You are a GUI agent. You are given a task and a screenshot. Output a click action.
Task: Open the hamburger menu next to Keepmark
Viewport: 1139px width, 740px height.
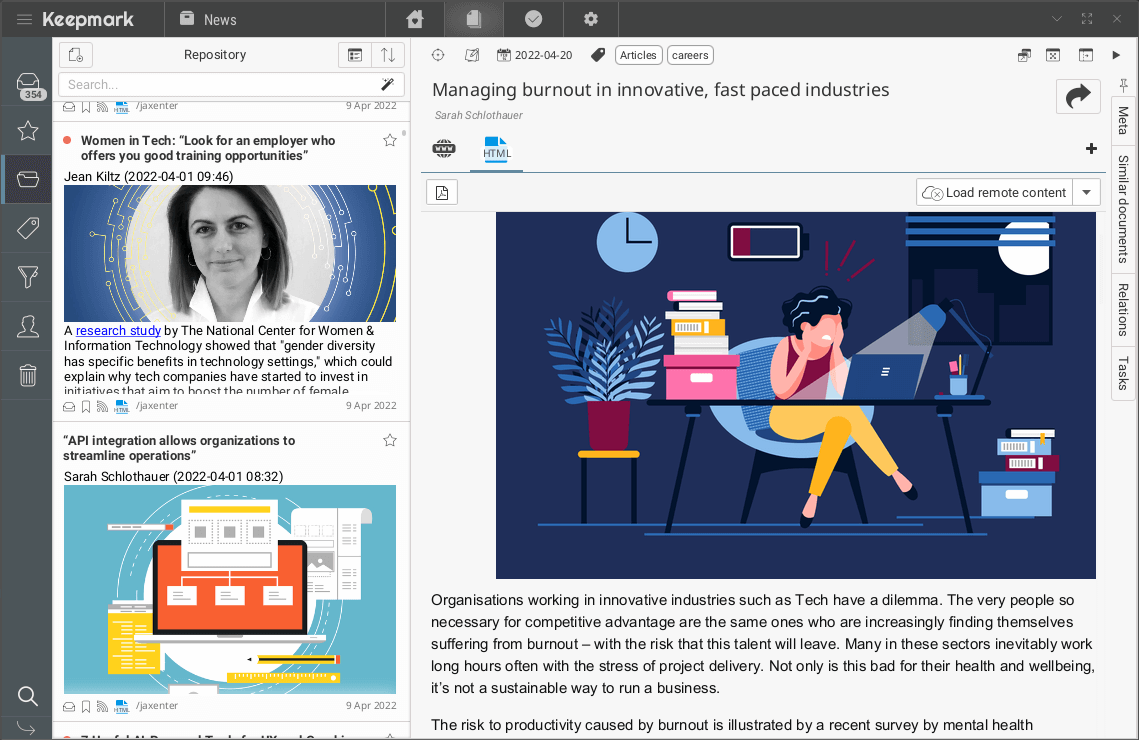pos(24,19)
